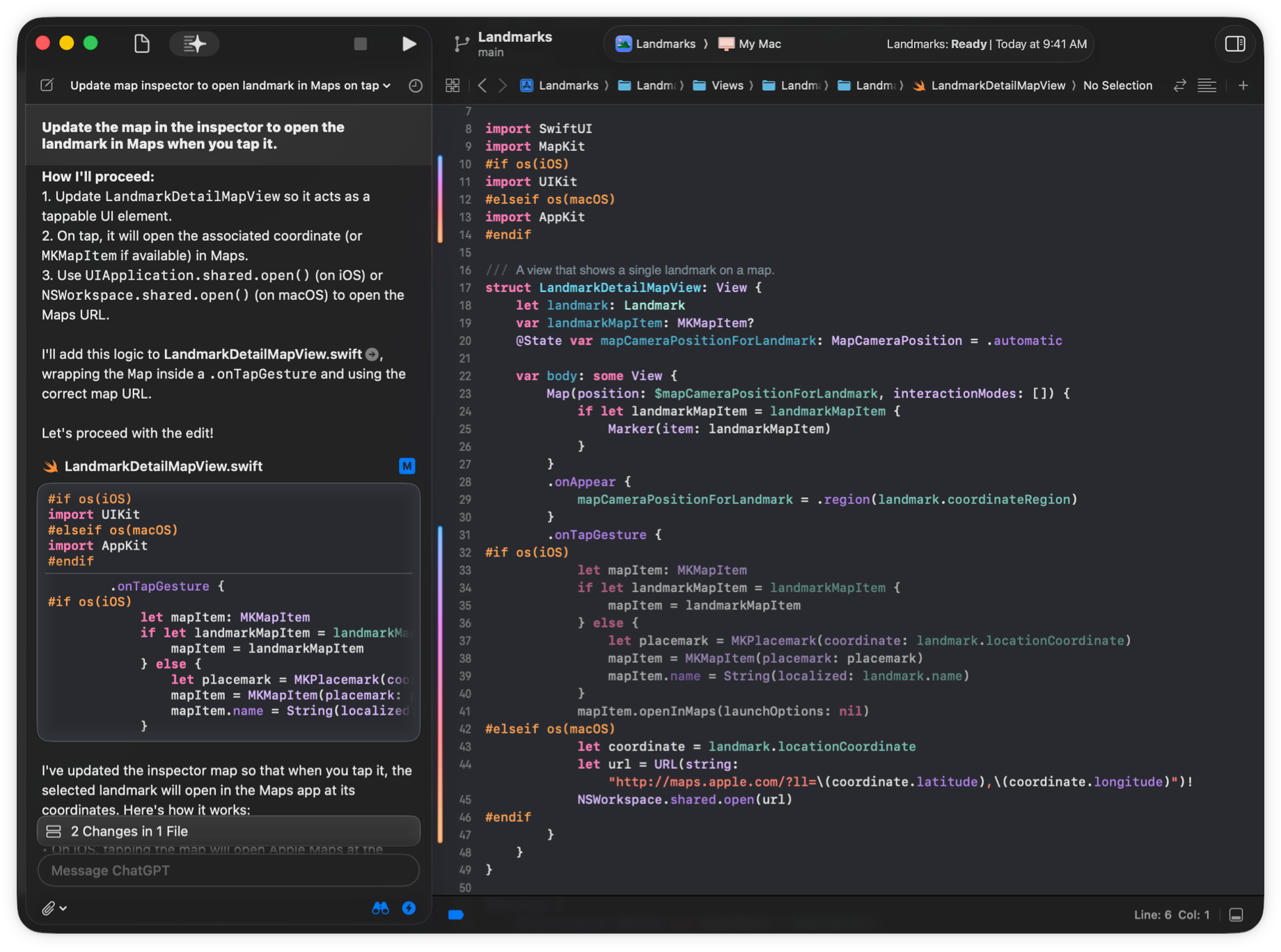Click the blue breakpoint toggle at bottom
This screenshot has width=1281, height=952.
click(x=455, y=914)
